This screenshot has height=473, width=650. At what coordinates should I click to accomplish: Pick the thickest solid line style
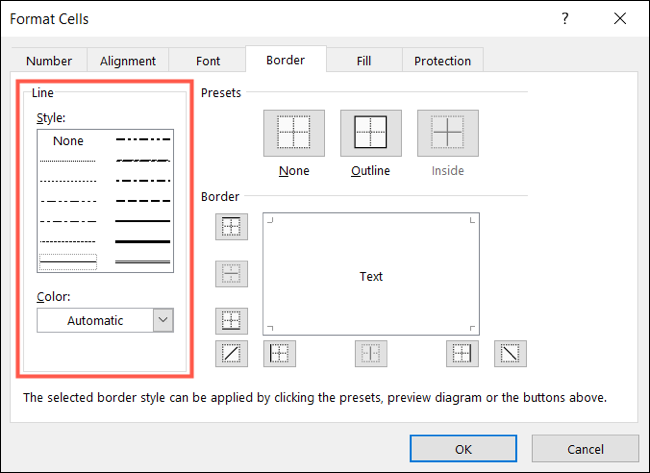143,241
